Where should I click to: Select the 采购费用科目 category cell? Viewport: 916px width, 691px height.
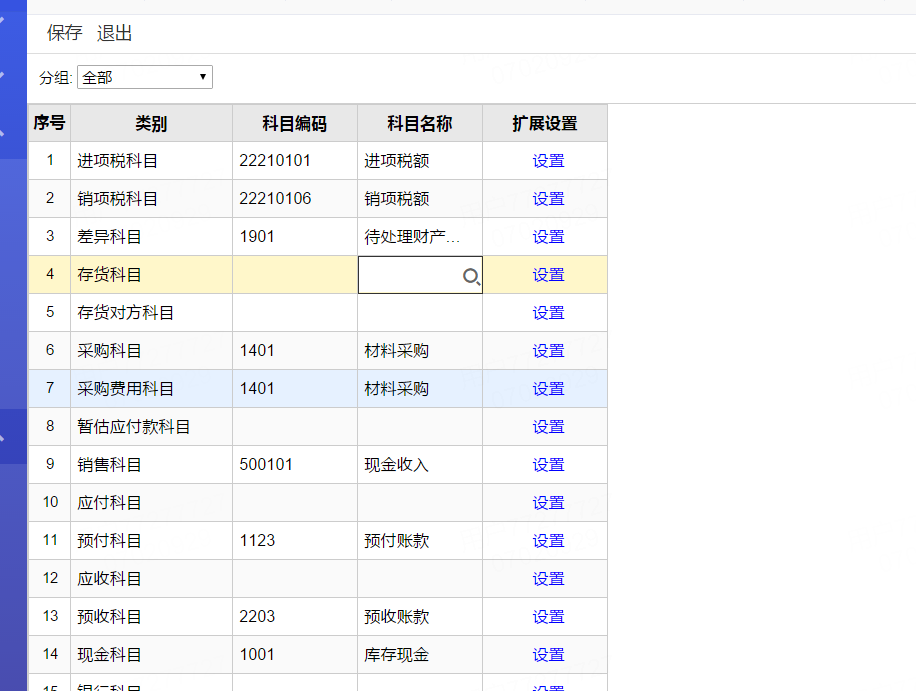[151, 388]
